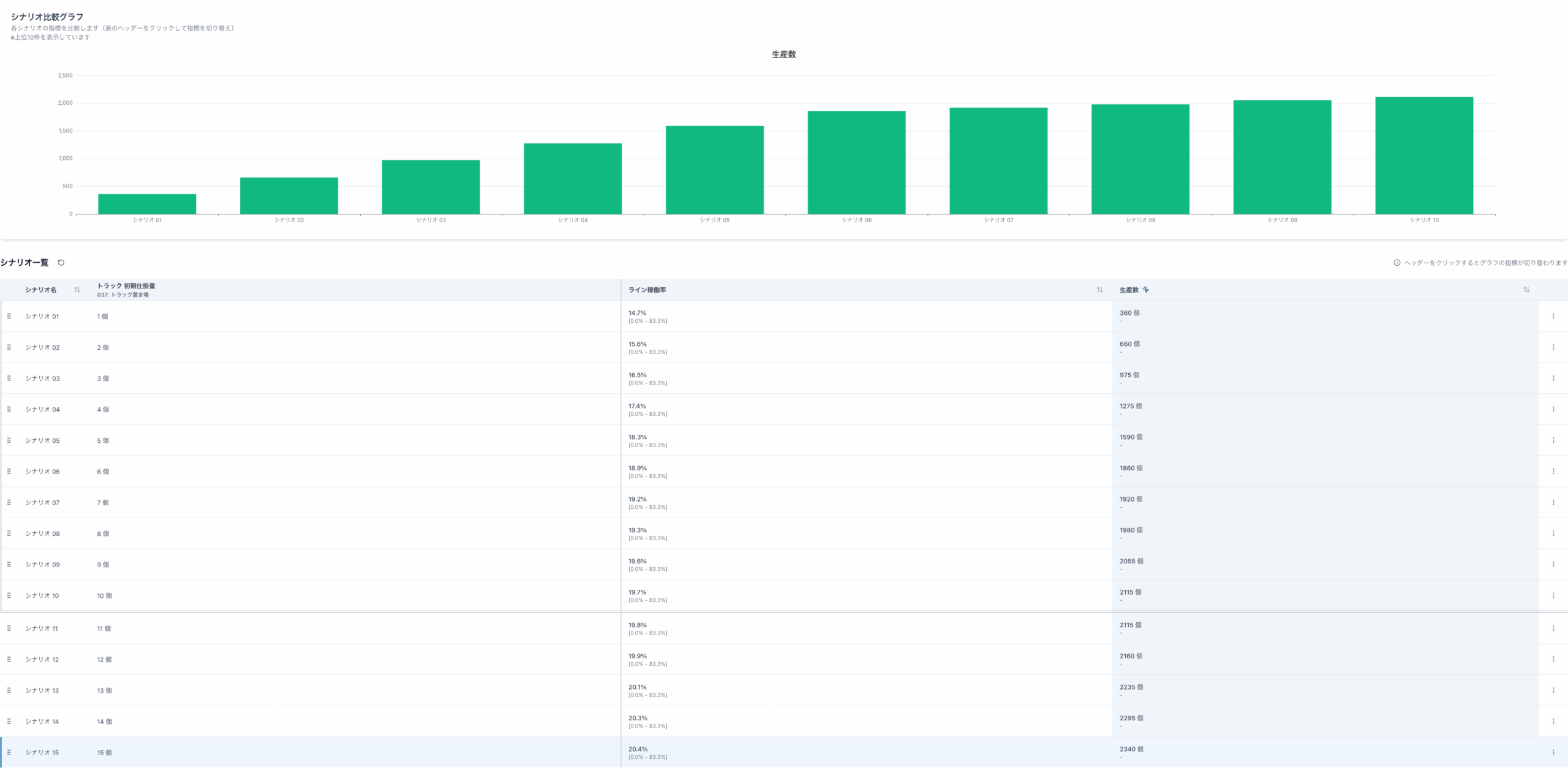Screen dimensions: 1568x768
Task: Click sort arrows in 生産数 column header
Action: coord(1526,290)
